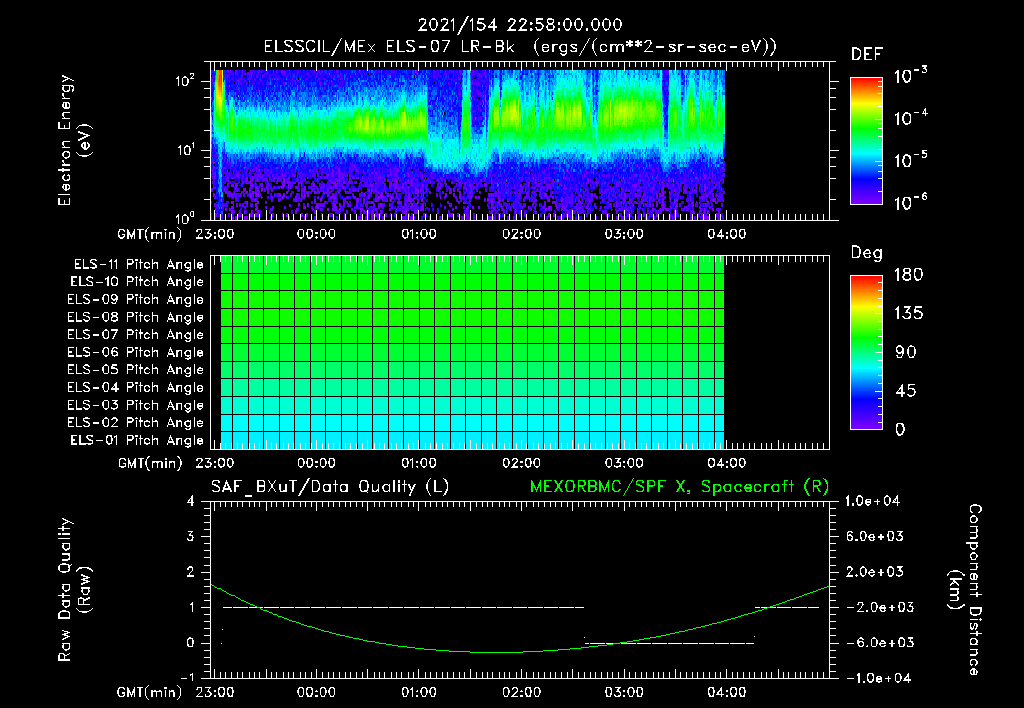Screen dimensions: 1024x708
Task: Click the Electron Energy (eV) axis label
Action: point(74,140)
